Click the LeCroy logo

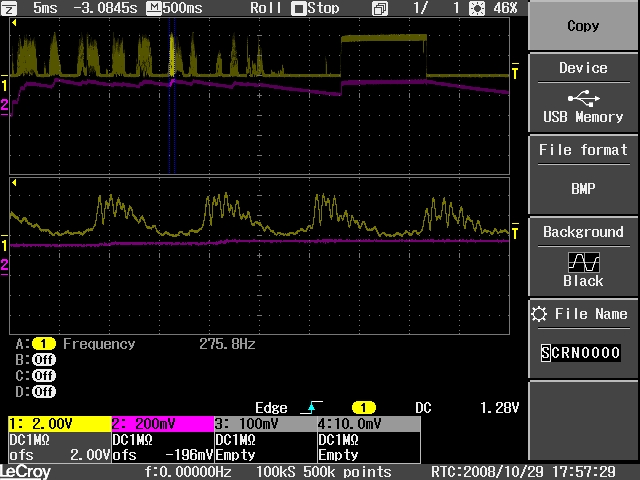(25, 471)
